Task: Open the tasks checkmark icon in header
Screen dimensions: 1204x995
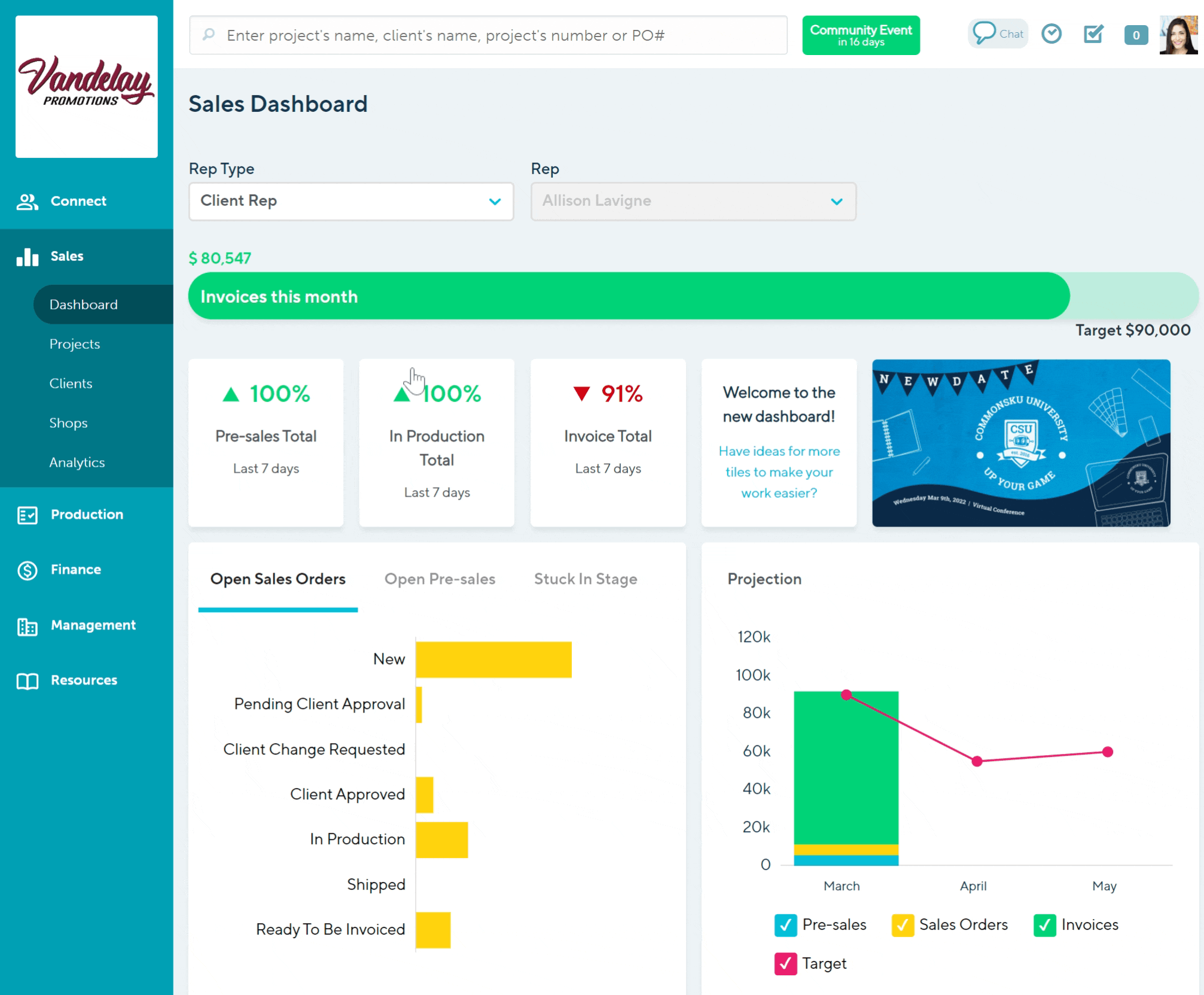Action: click(x=1093, y=34)
